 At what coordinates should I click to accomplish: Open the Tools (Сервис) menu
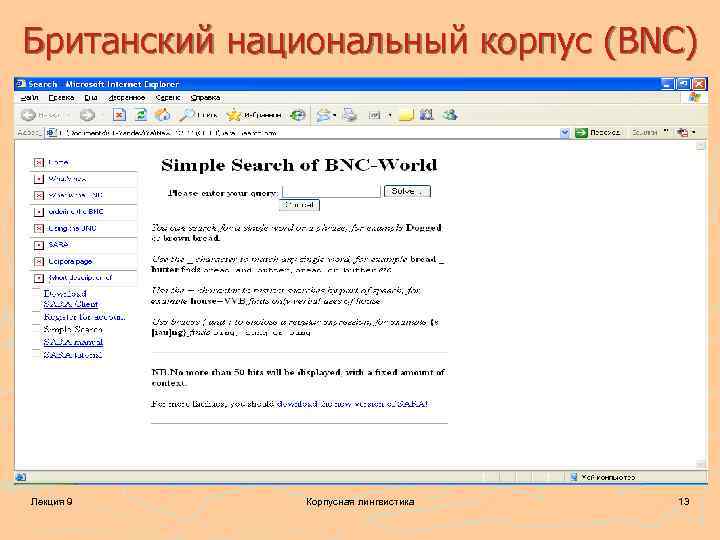168,98
